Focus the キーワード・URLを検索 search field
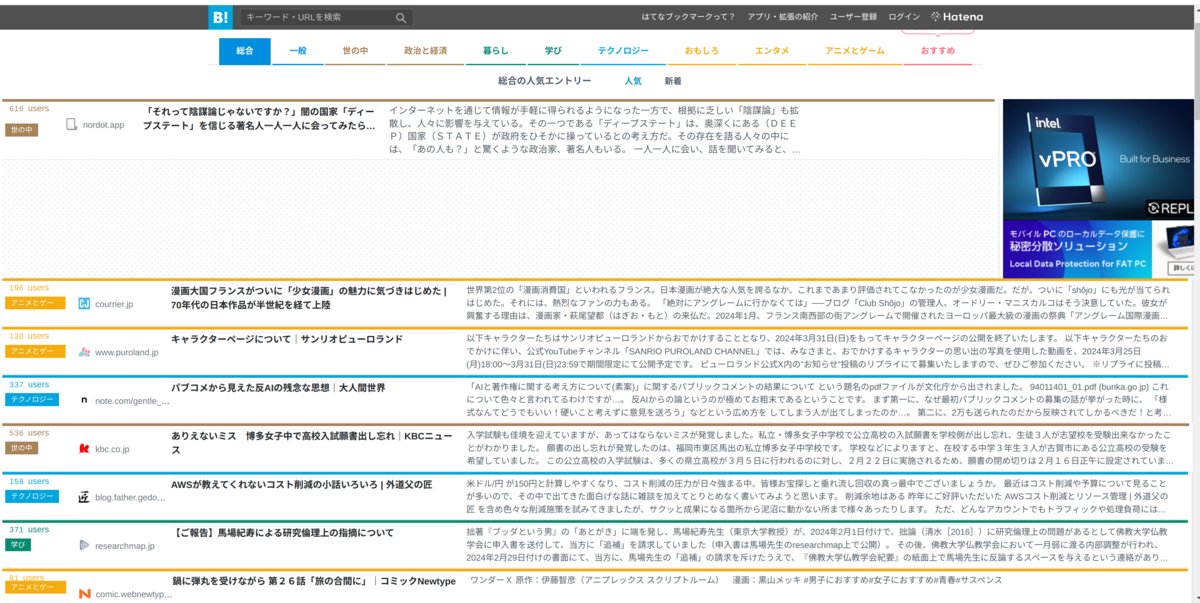The image size is (1200, 603). click(318, 17)
